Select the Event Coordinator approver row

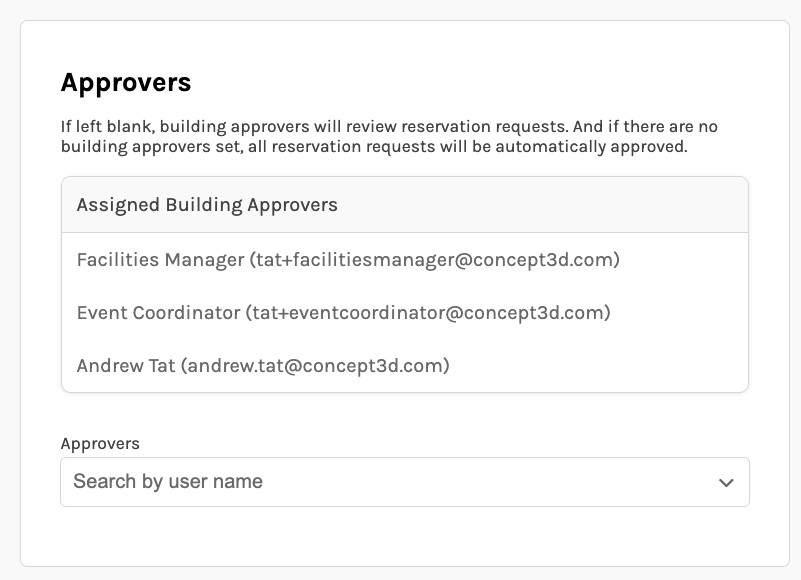click(404, 313)
